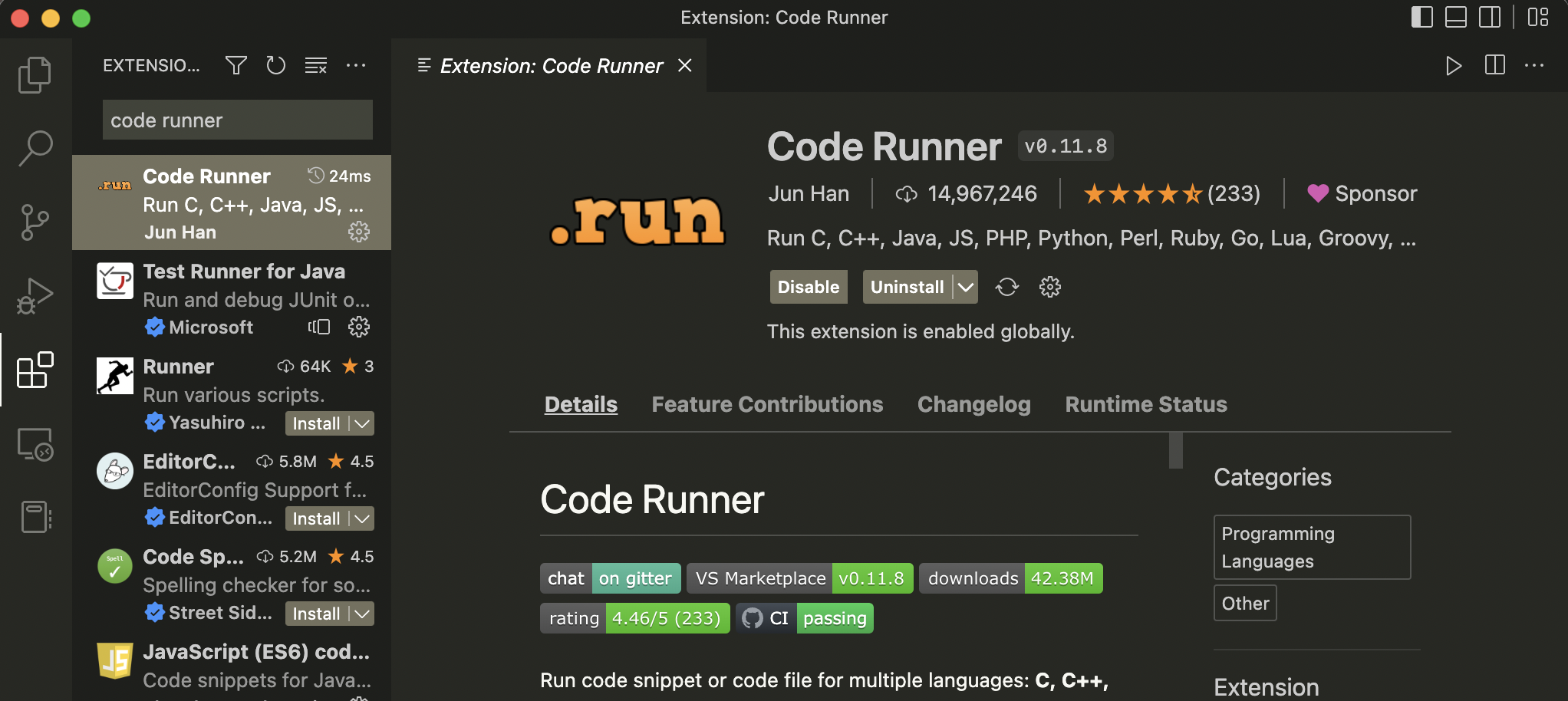Select the Runner extension list item
This screenshot has height=701, width=1568.
click(x=232, y=393)
